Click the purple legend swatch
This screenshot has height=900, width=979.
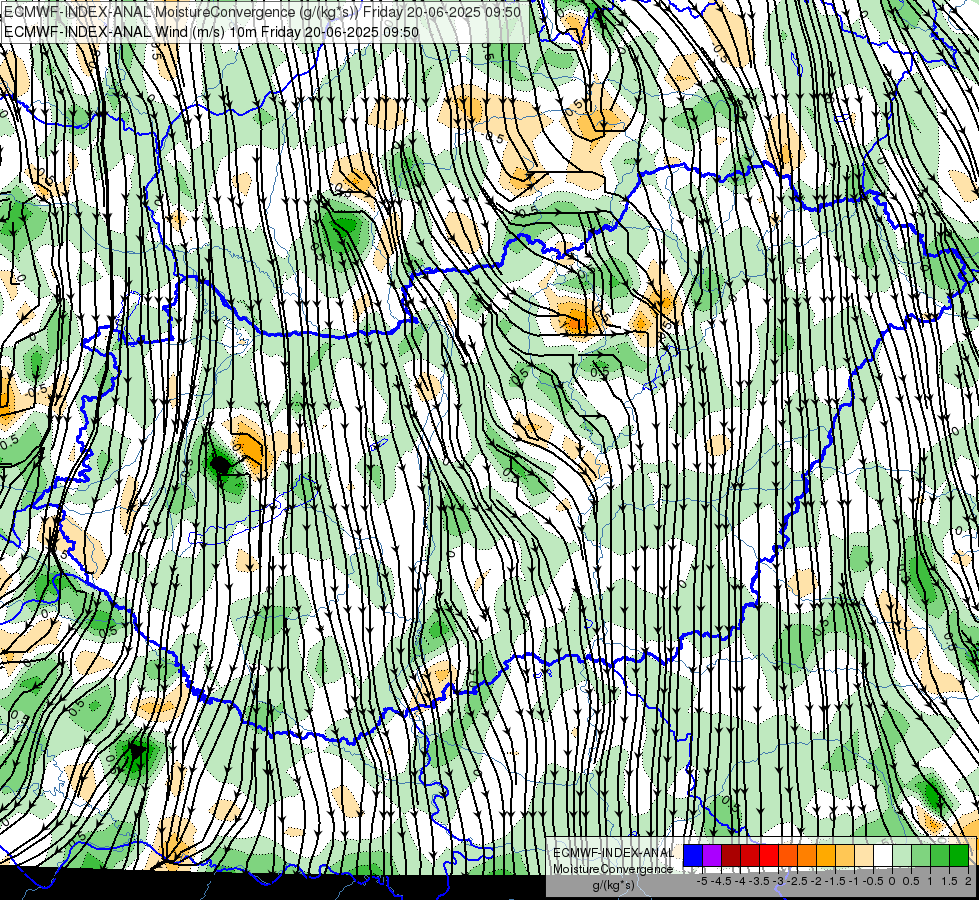point(712,855)
